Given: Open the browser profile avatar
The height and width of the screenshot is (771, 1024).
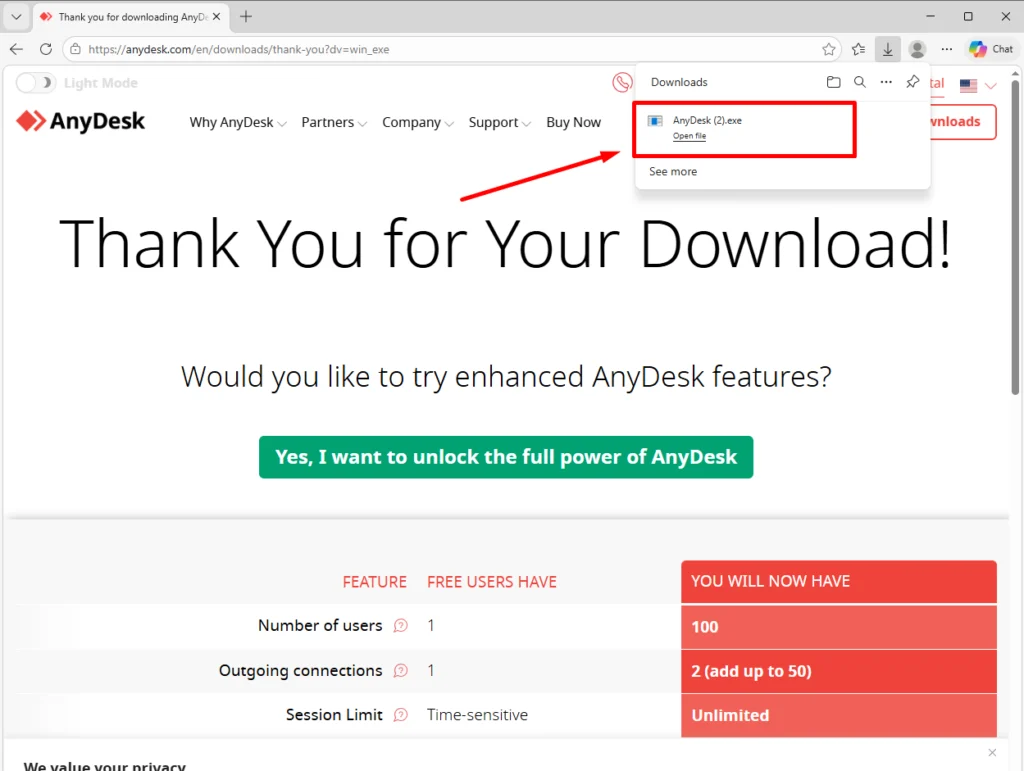Looking at the screenshot, I should [917, 49].
